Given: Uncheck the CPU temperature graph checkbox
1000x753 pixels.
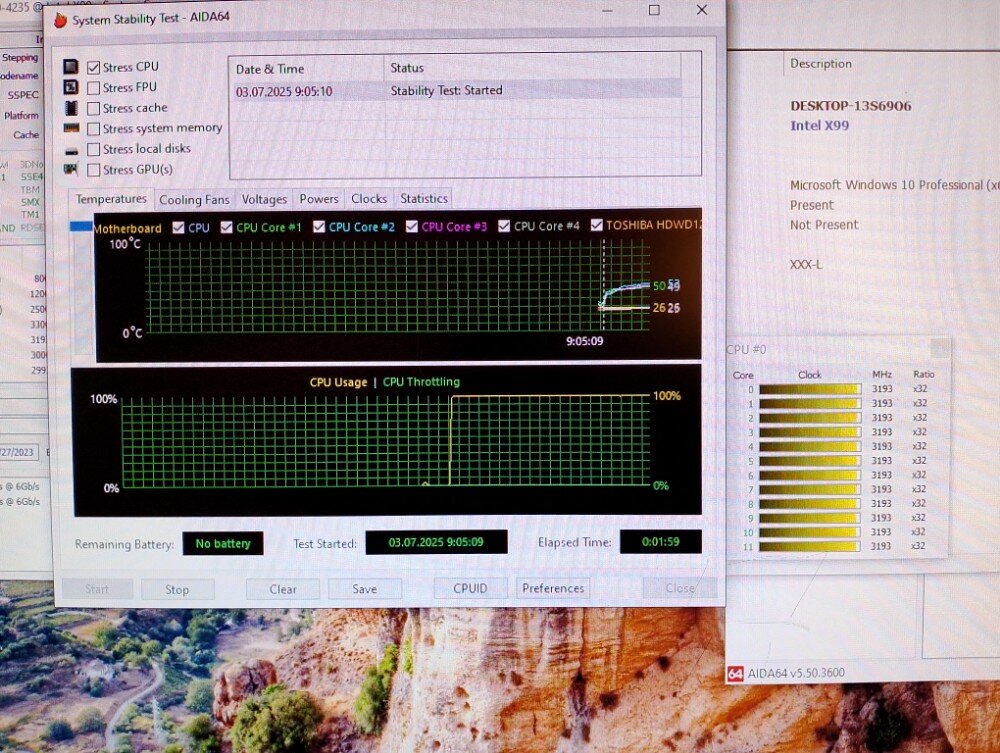Looking at the screenshot, I should pos(179,228).
